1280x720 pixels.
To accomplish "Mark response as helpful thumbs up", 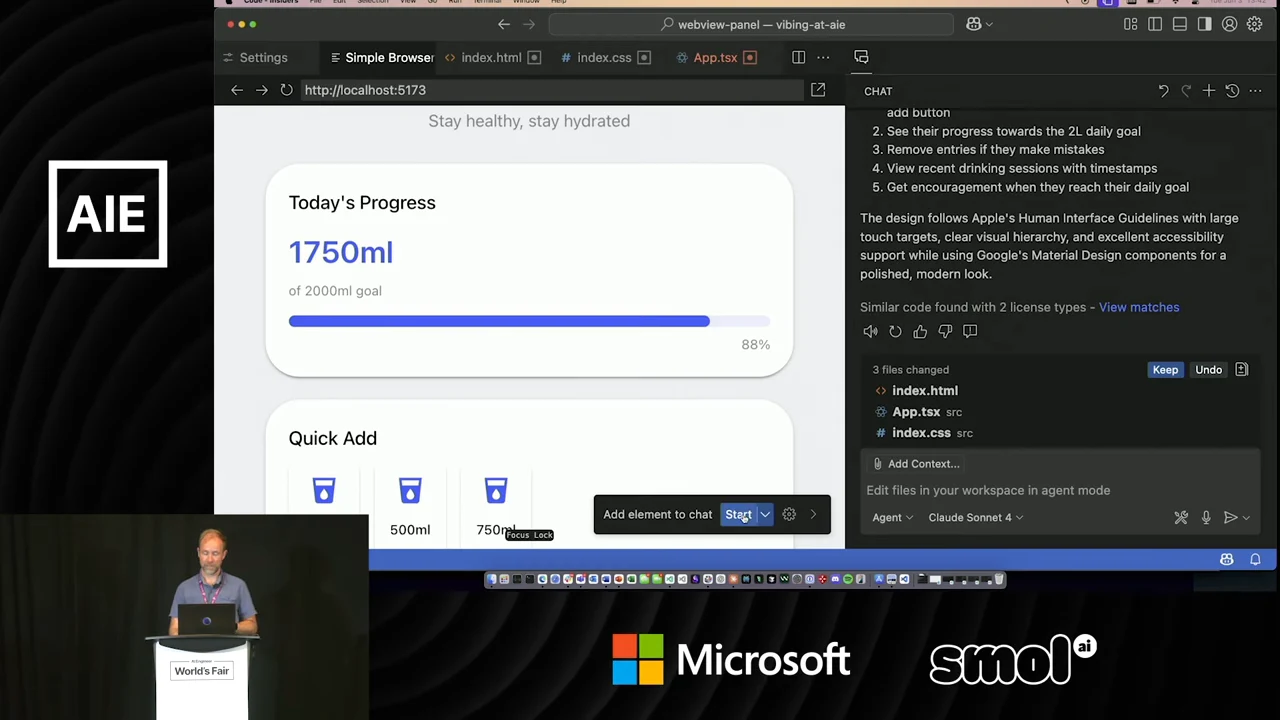I will [x=920, y=331].
